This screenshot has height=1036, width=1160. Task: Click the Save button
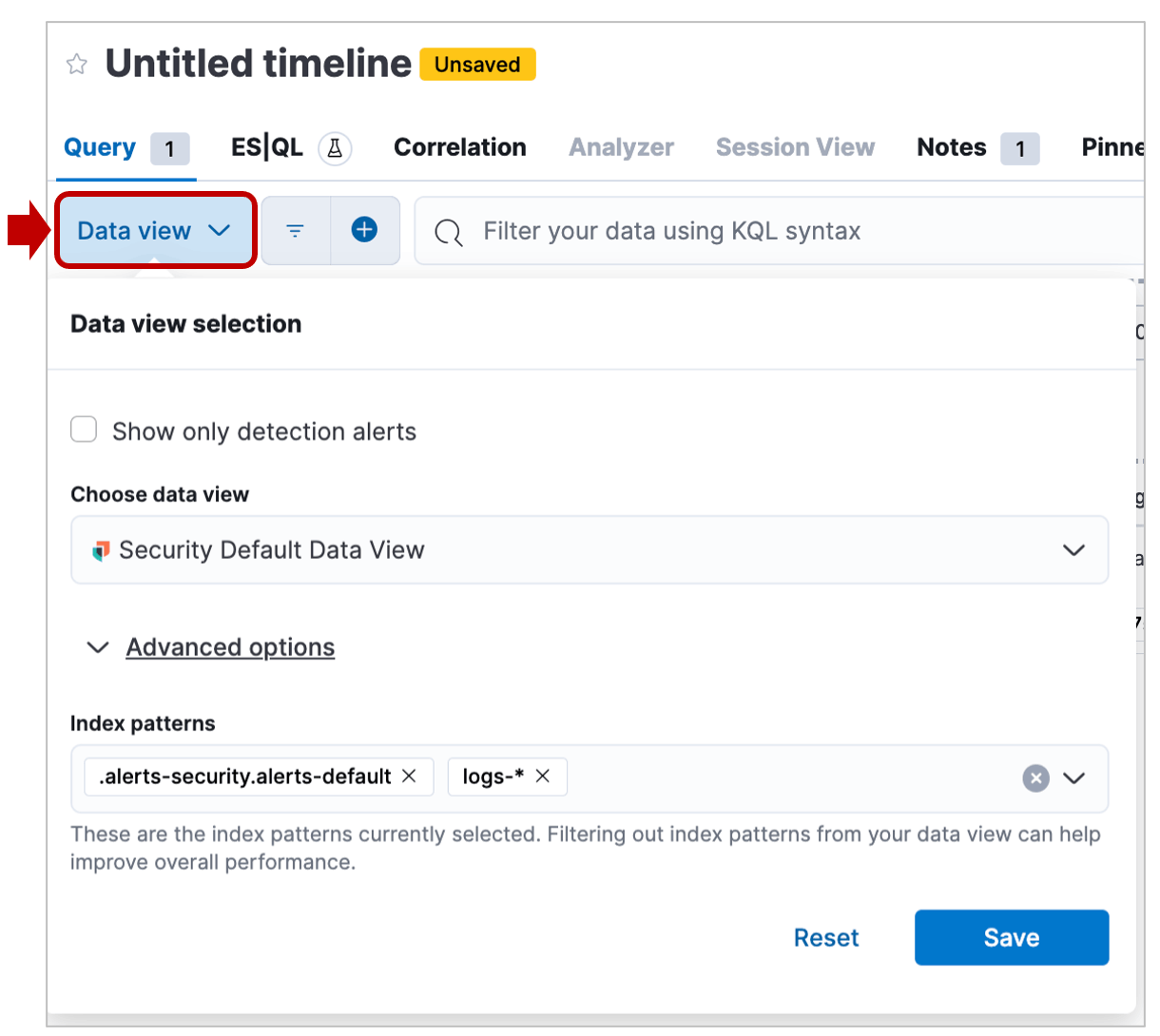click(1011, 937)
